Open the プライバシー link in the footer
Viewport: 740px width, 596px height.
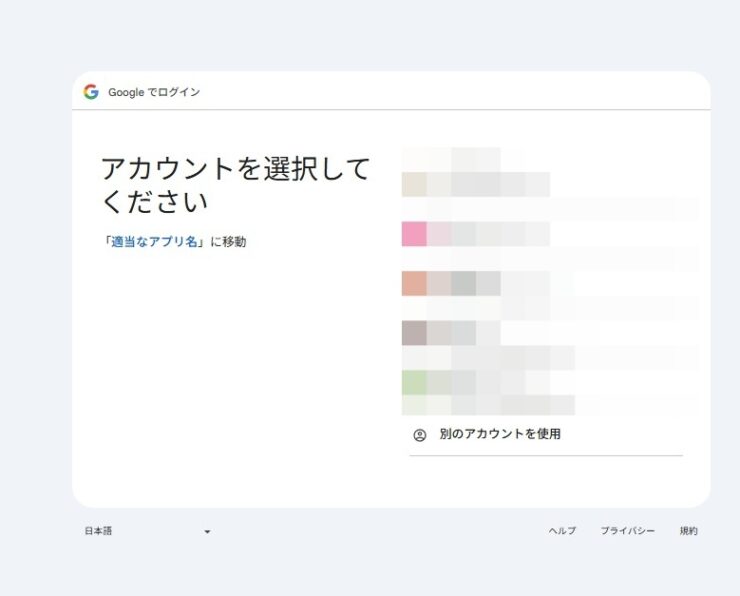pos(627,531)
